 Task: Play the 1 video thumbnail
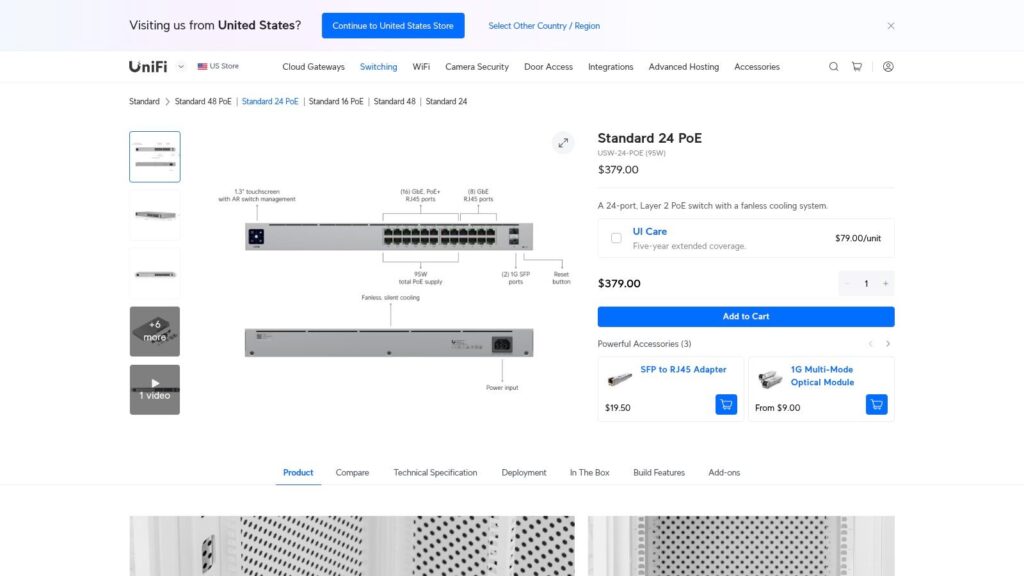(x=155, y=390)
